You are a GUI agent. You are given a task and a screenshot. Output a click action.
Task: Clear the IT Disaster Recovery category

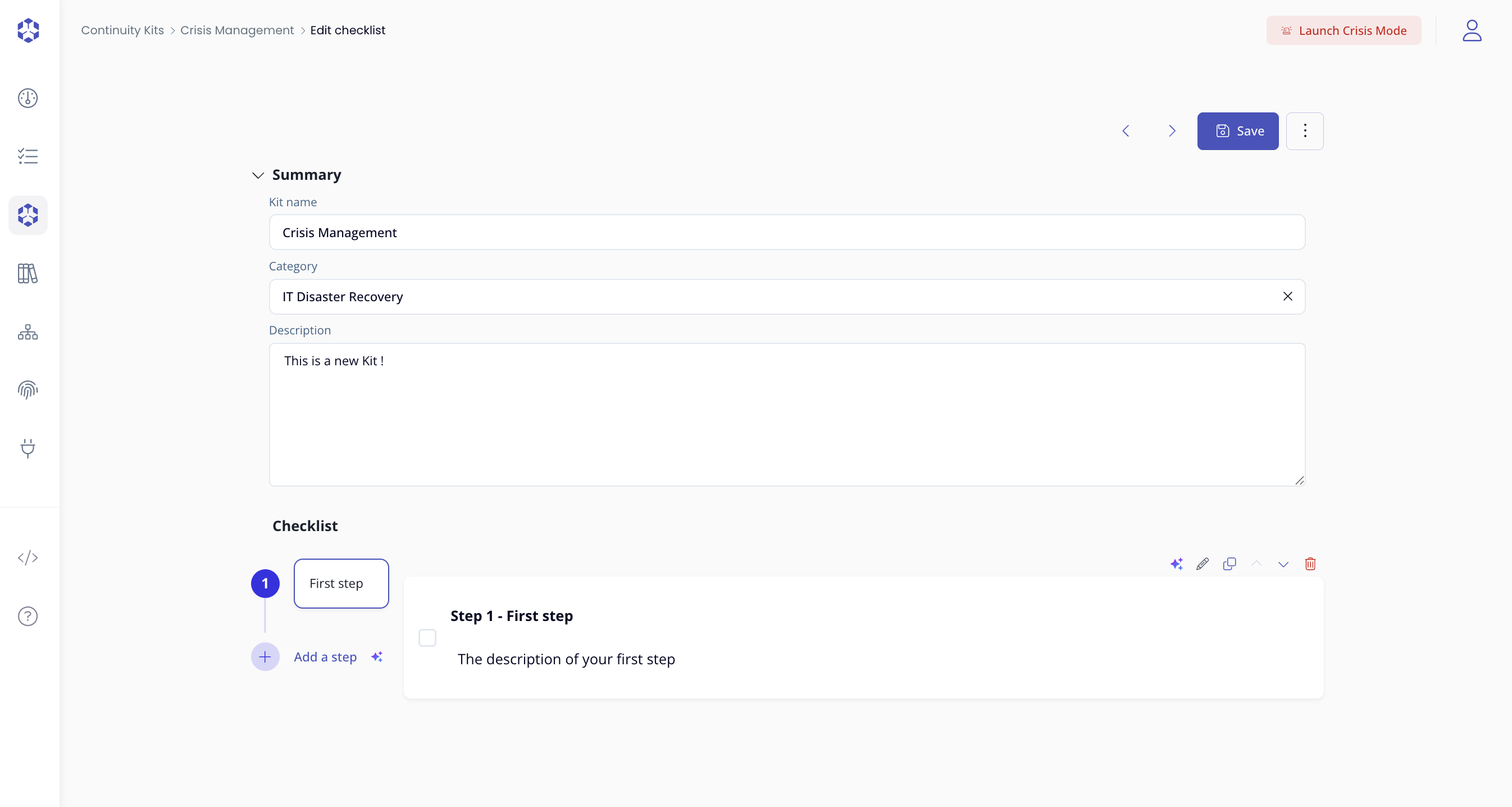[x=1287, y=297]
